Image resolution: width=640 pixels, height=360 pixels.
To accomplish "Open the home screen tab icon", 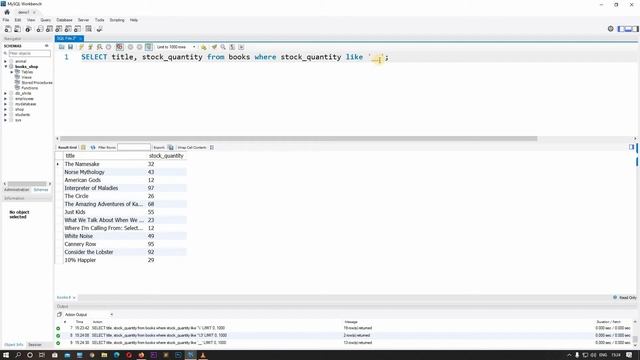I will [x=7, y=12].
